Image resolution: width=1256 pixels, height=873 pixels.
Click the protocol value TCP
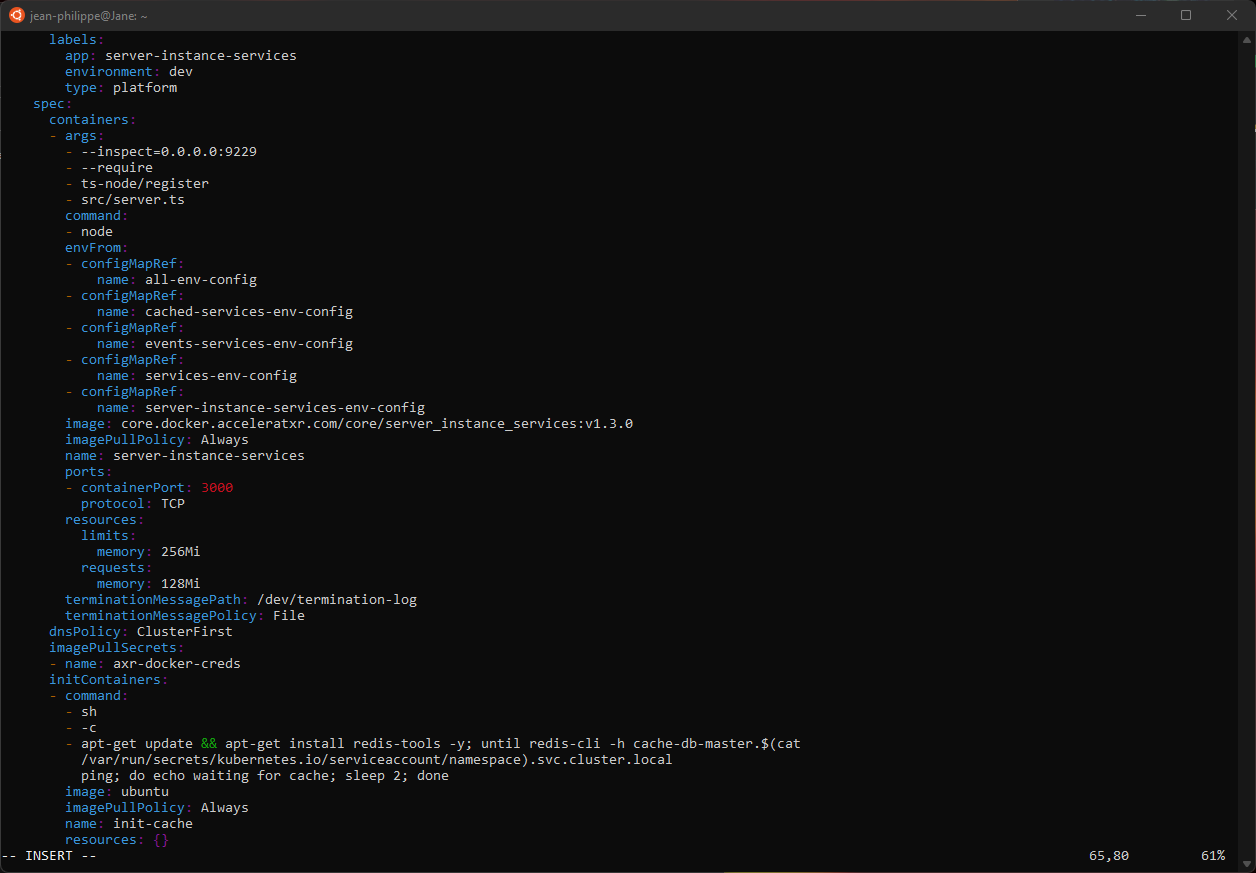173,504
